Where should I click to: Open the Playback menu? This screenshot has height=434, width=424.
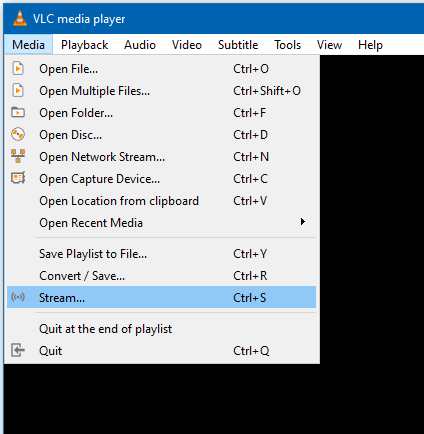point(84,45)
